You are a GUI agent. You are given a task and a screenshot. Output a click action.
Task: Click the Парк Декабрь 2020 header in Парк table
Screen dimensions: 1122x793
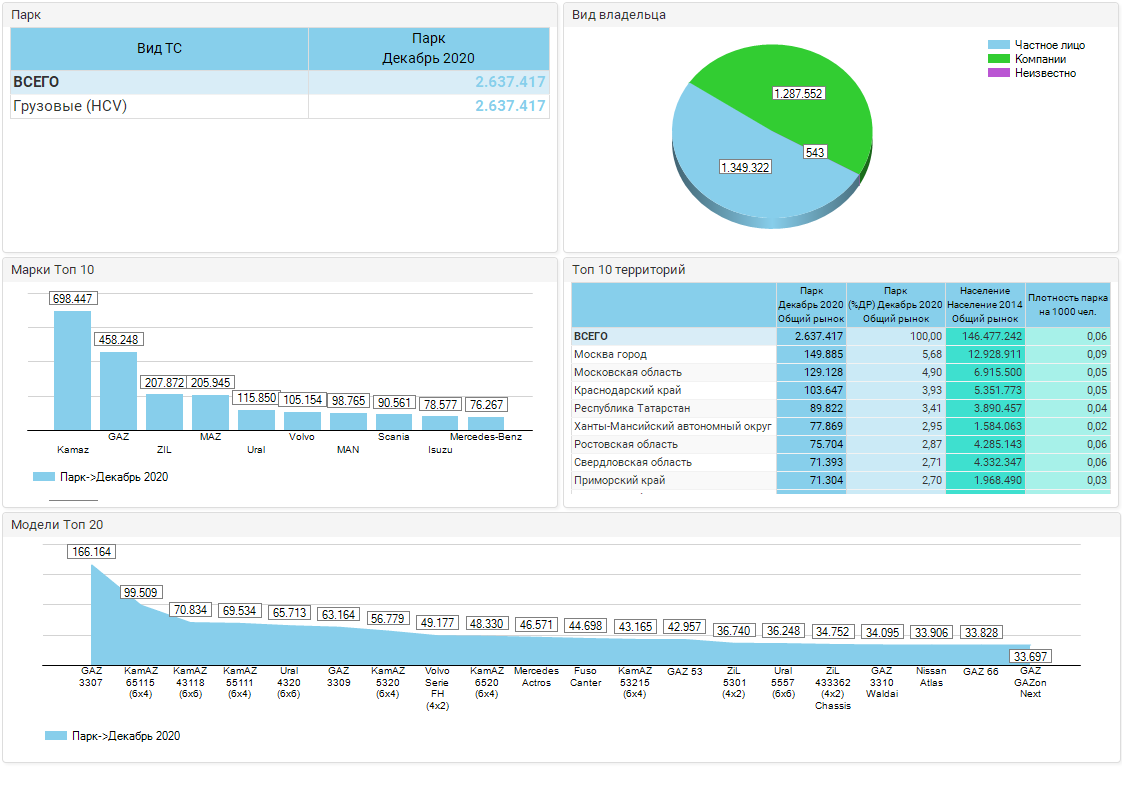click(x=428, y=48)
